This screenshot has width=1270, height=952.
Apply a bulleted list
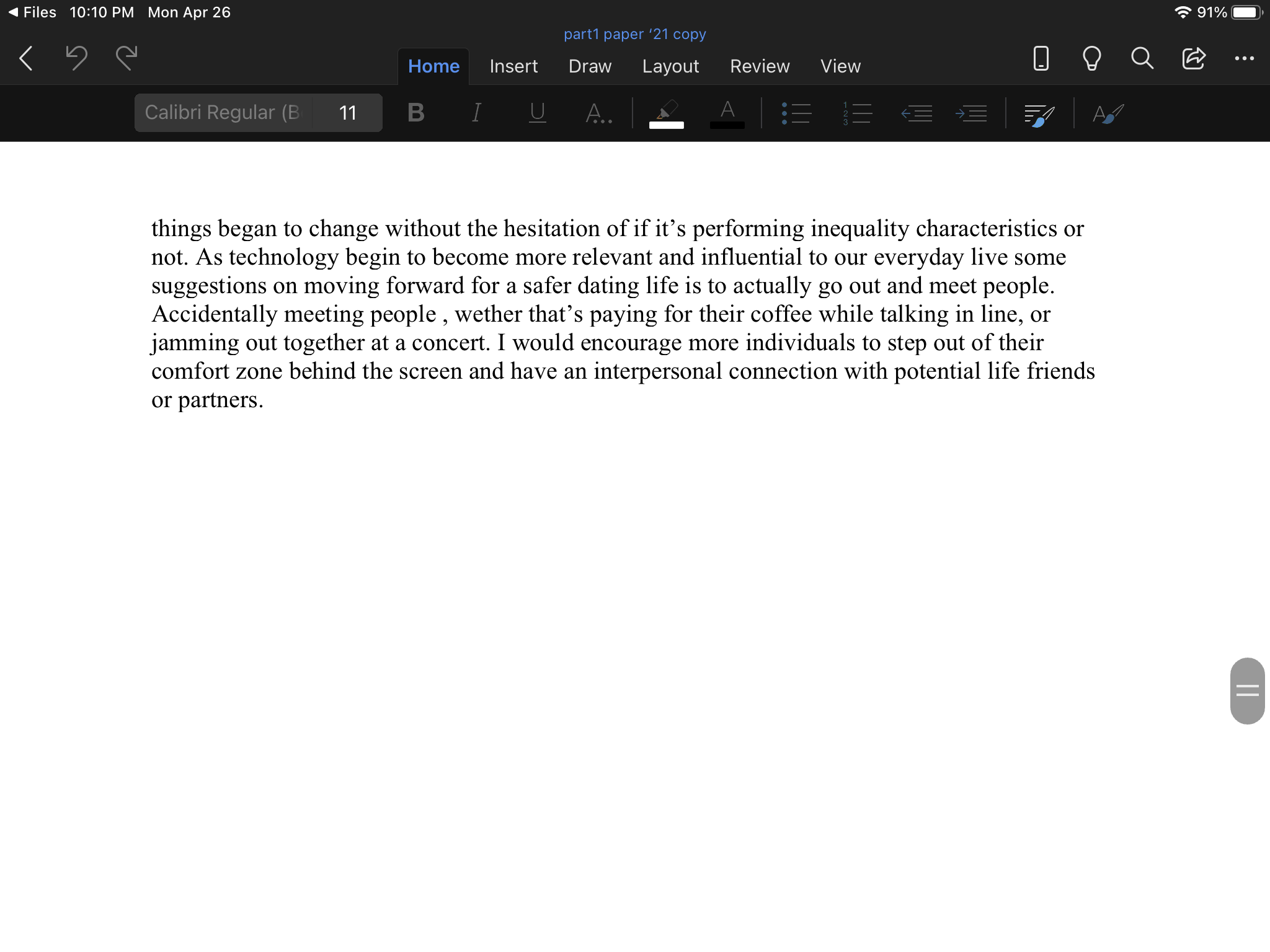click(x=796, y=113)
